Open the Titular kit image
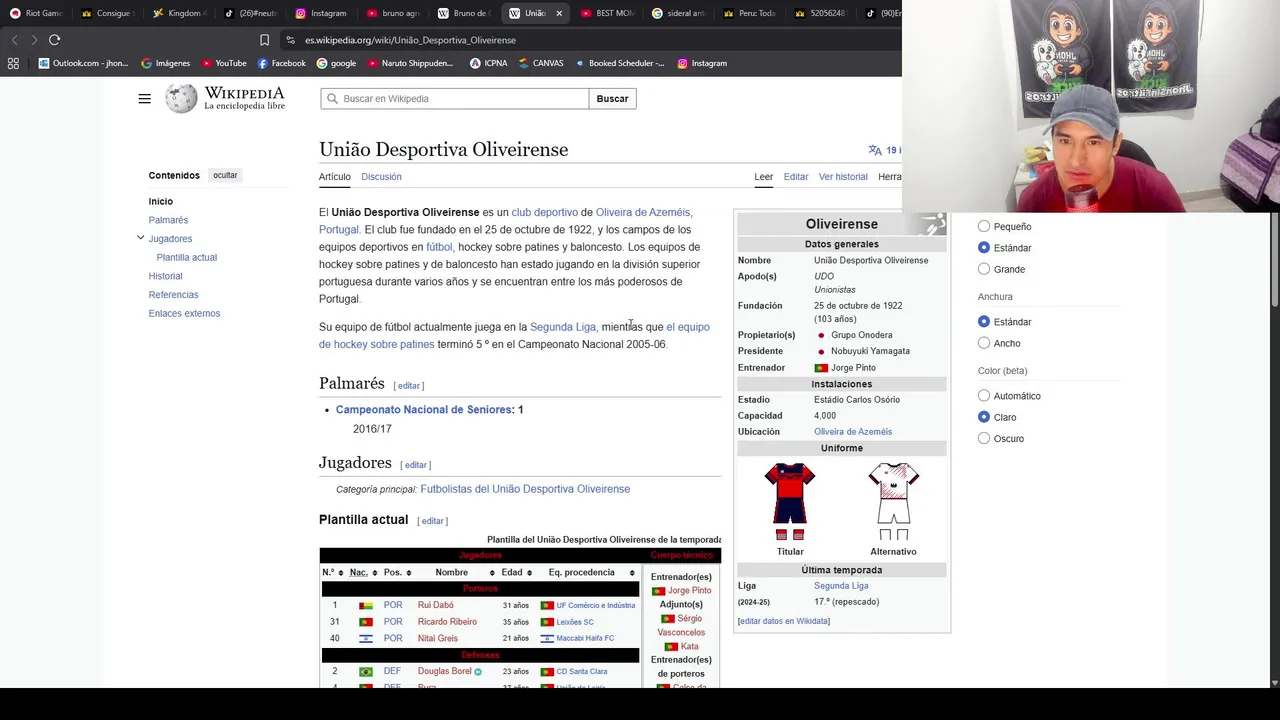The height and width of the screenshot is (720, 1280). [790, 501]
